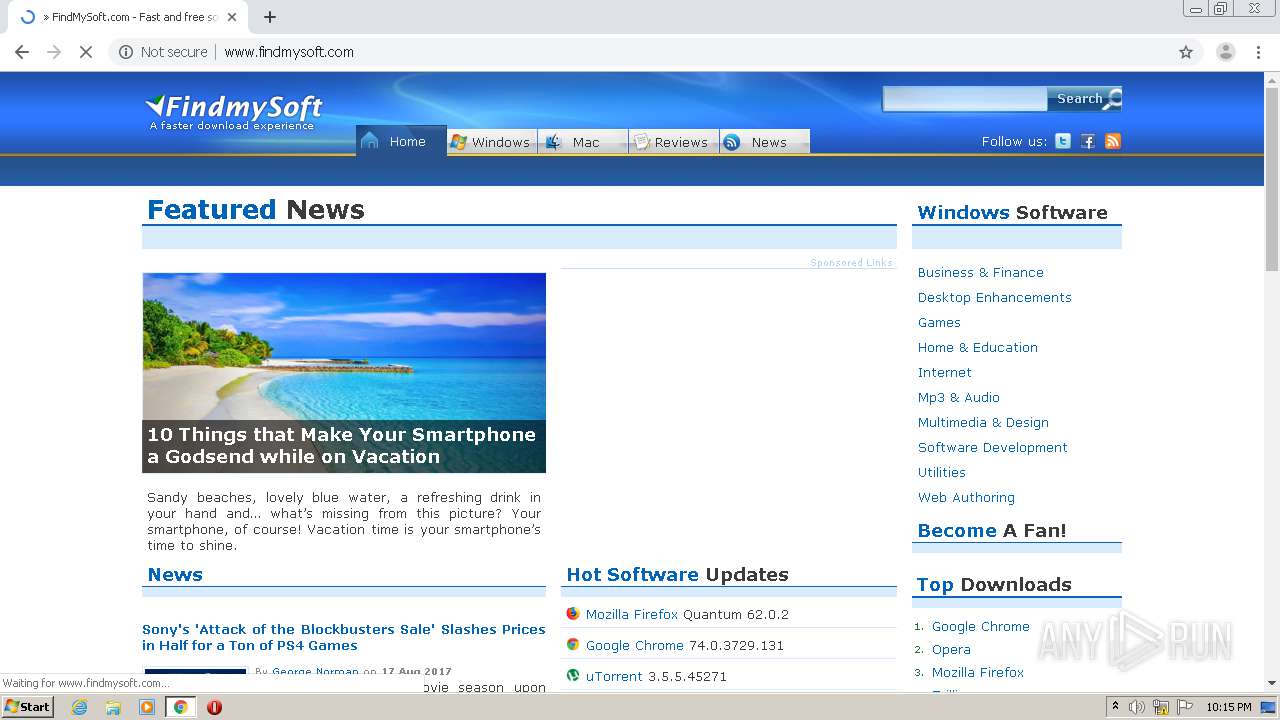Open Mozilla Firefox in Top Downloads
The height and width of the screenshot is (720, 1280).
coord(978,672)
